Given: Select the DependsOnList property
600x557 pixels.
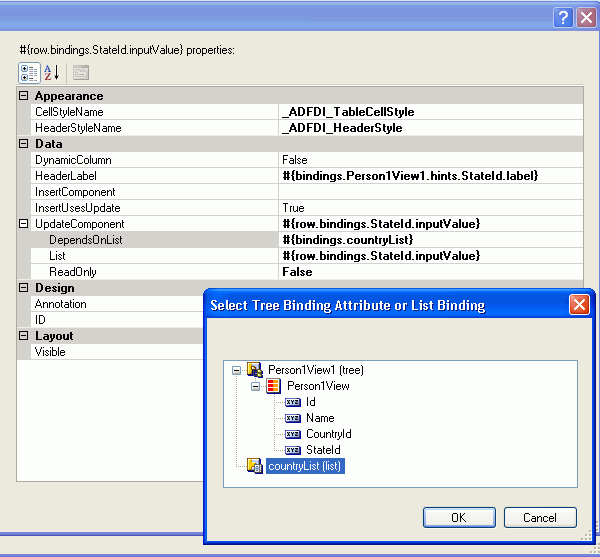Looking at the screenshot, I should pos(155,240).
